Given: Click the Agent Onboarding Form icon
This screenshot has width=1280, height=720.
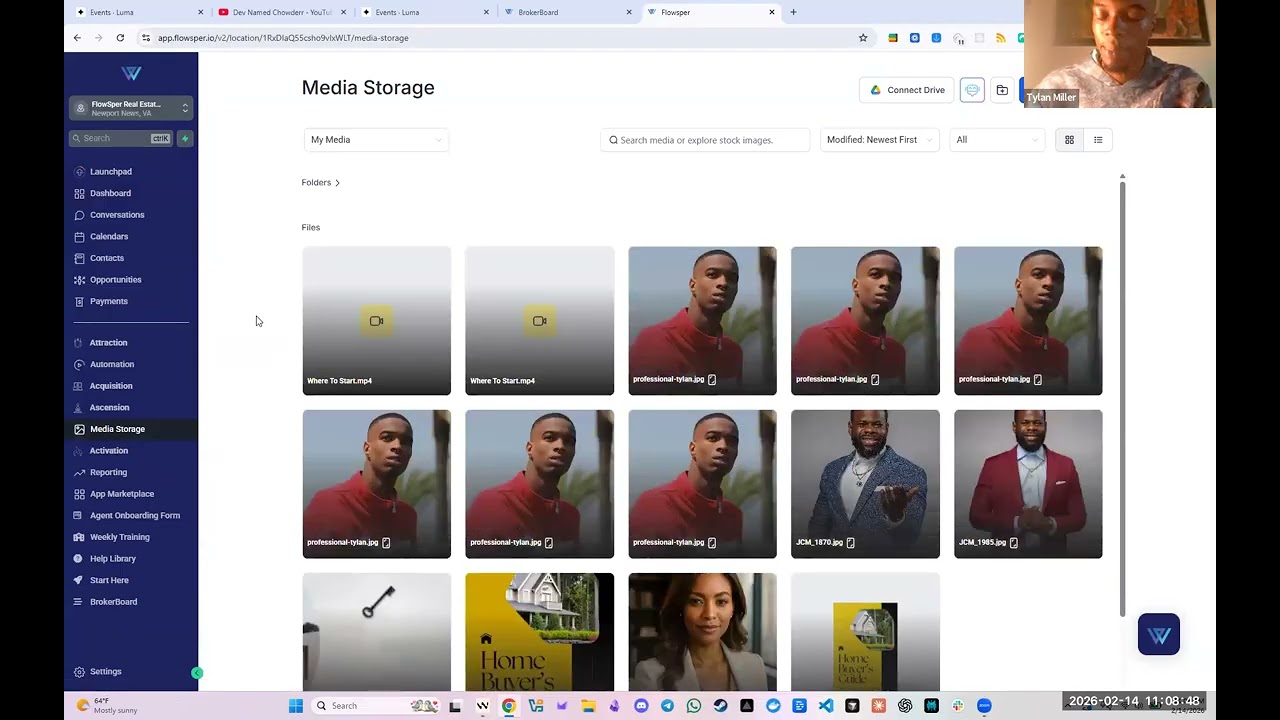Looking at the screenshot, I should [79, 516].
